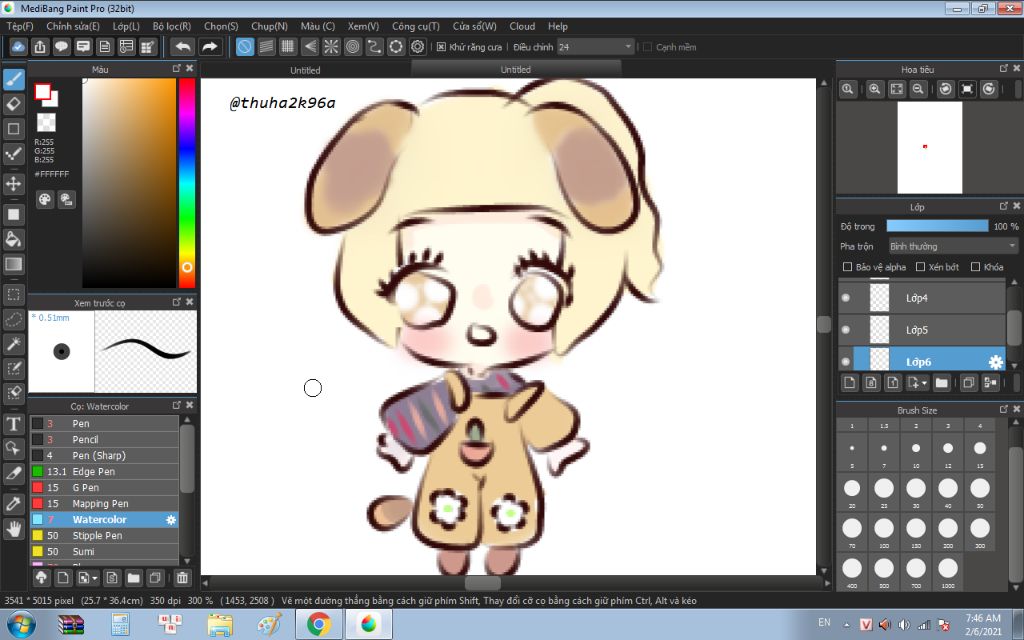Open Chrome from taskbar
The width and height of the screenshot is (1024, 640).
tap(319, 624)
